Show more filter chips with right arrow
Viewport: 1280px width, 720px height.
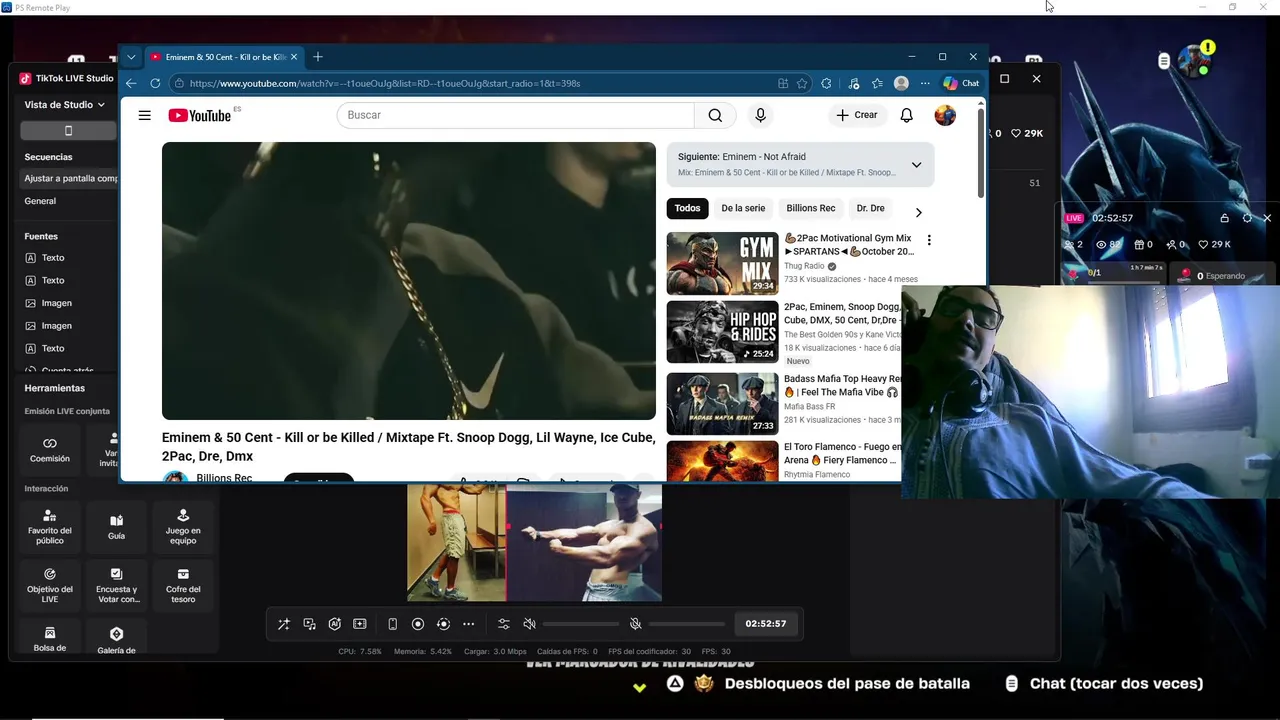pyautogui.click(x=918, y=212)
